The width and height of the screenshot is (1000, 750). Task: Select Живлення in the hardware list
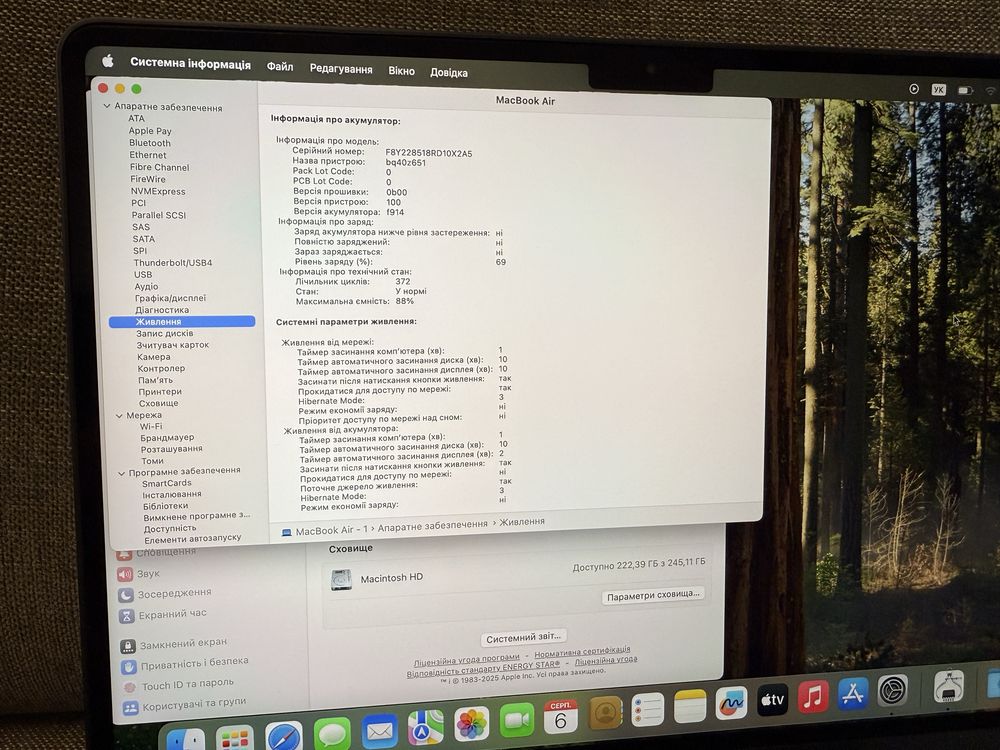182,321
